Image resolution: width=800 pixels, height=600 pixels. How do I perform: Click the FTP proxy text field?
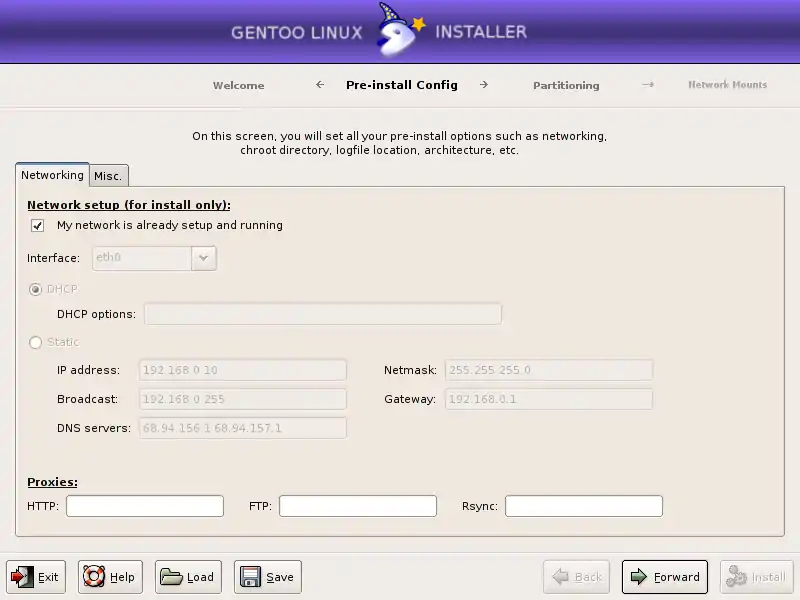tap(358, 506)
